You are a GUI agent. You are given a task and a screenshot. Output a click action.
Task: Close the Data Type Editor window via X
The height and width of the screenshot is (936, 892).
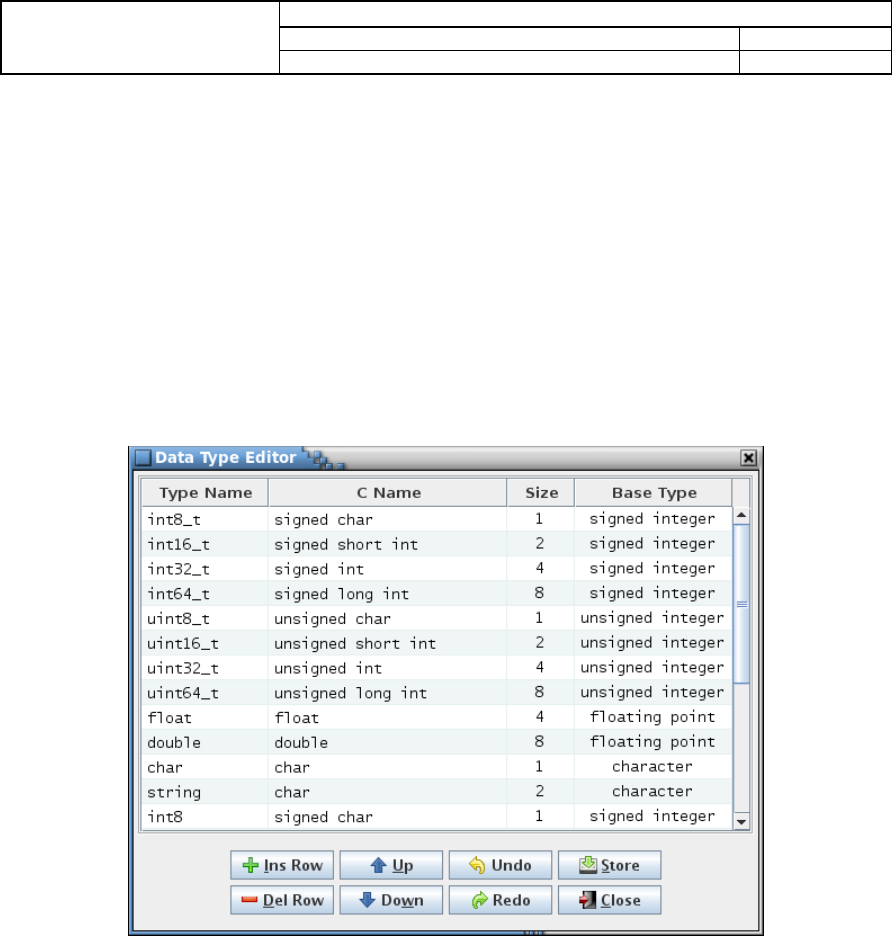point(749,458)
